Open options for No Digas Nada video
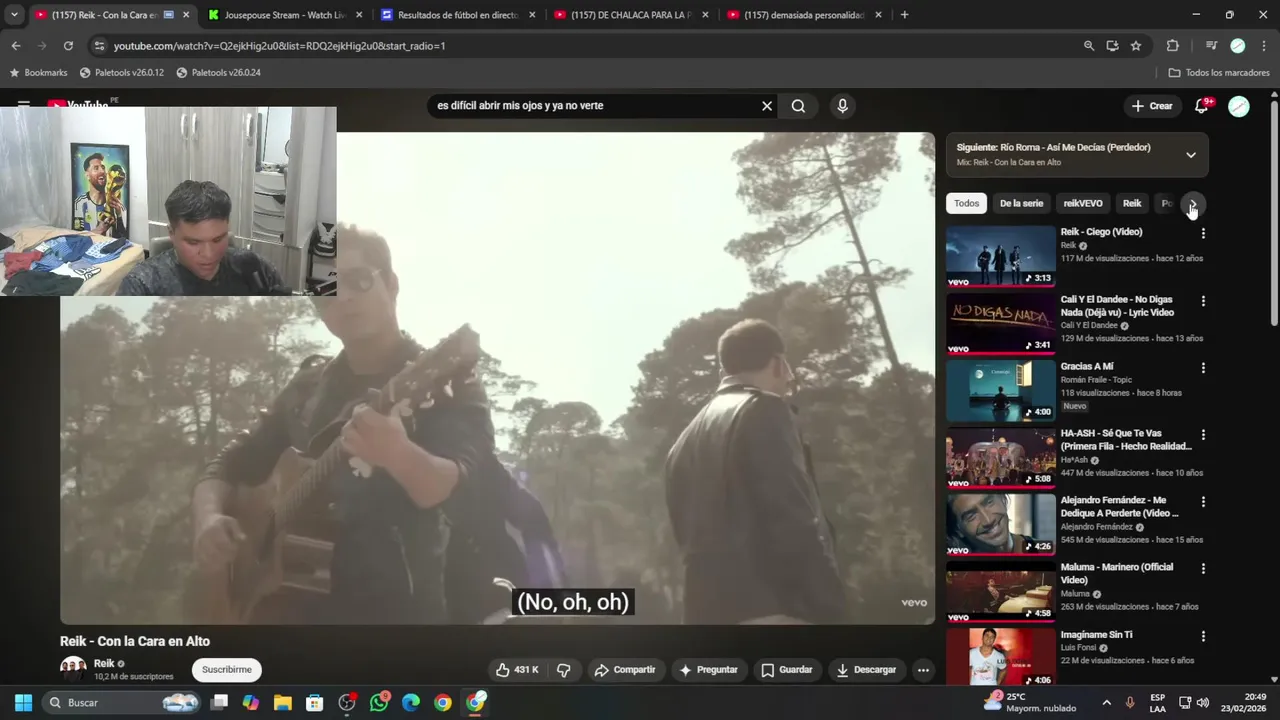Image resolution: width=1280 pixels, height=720 pixels. tap(1203, 301)
